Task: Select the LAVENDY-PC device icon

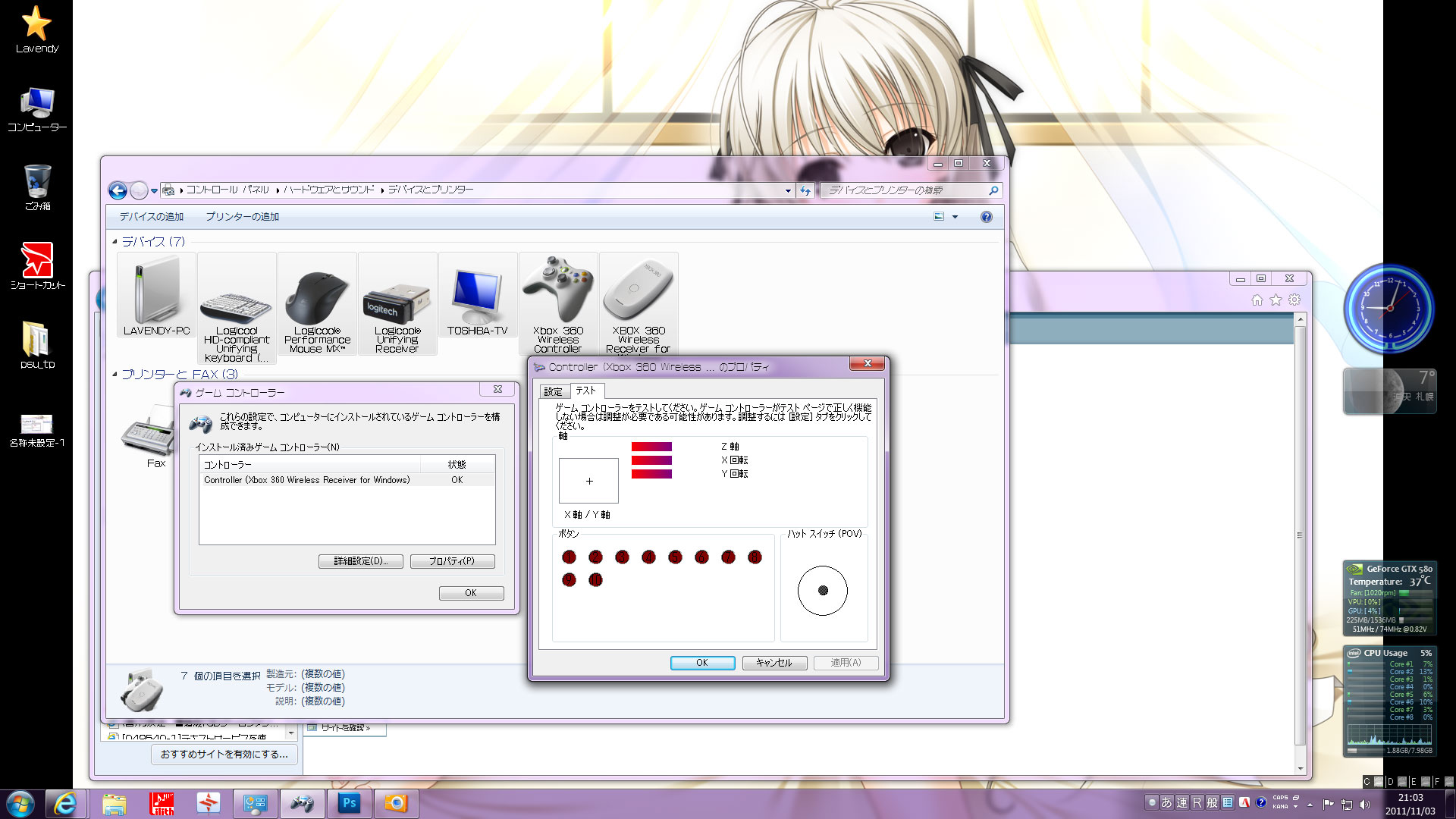Action: 157,296
